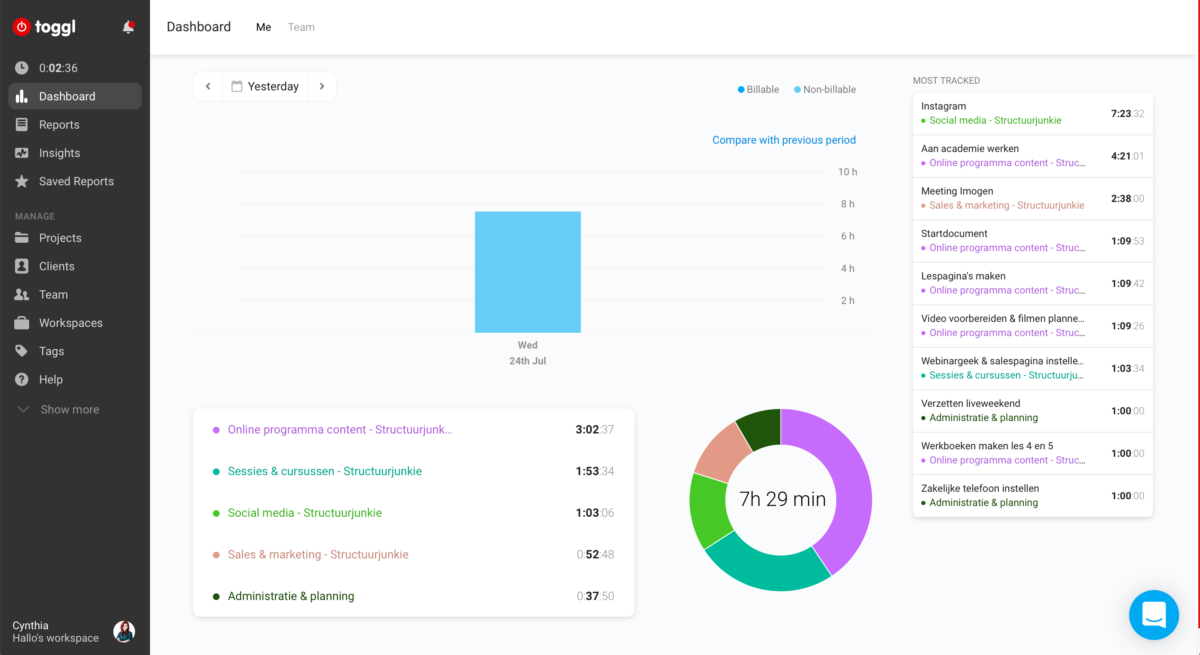Viewport: 1200px width, 655px height.
Task: Open the Tags section
Action: tap(51, 351)
